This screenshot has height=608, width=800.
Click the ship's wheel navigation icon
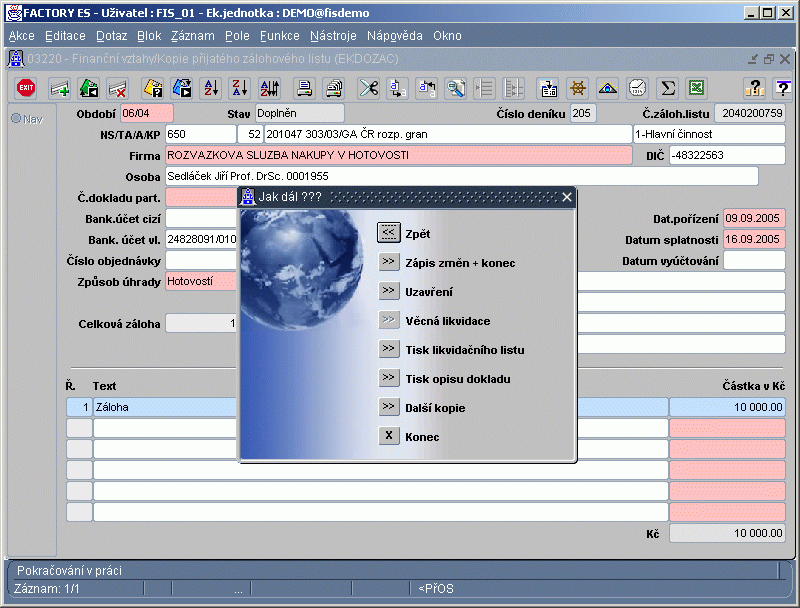(x=578, y=88)
